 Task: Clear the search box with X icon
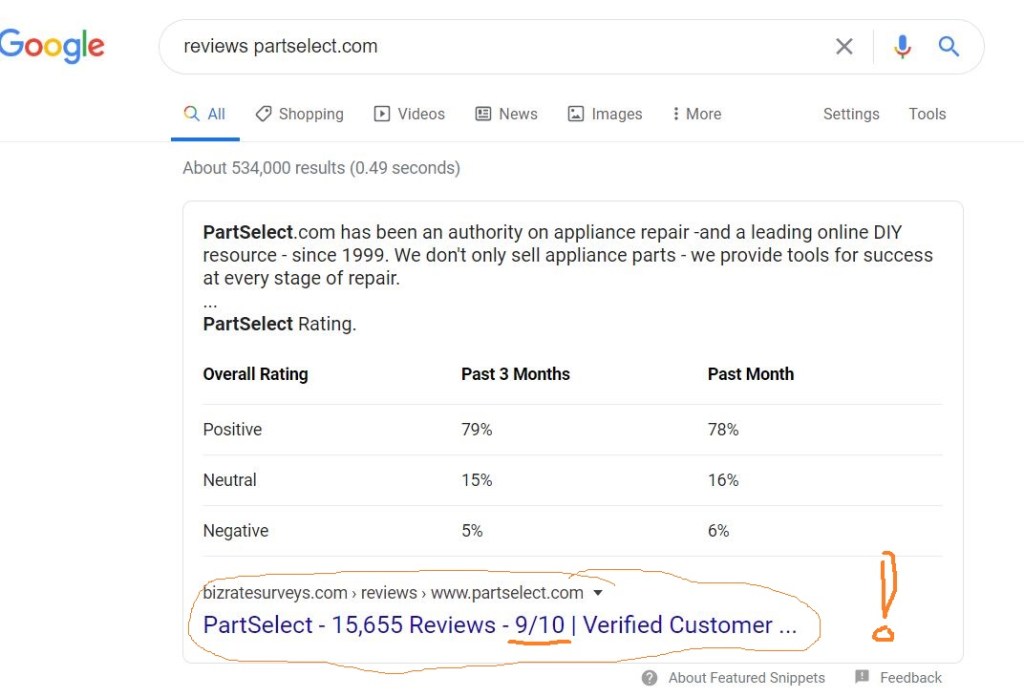pos(844,46)
